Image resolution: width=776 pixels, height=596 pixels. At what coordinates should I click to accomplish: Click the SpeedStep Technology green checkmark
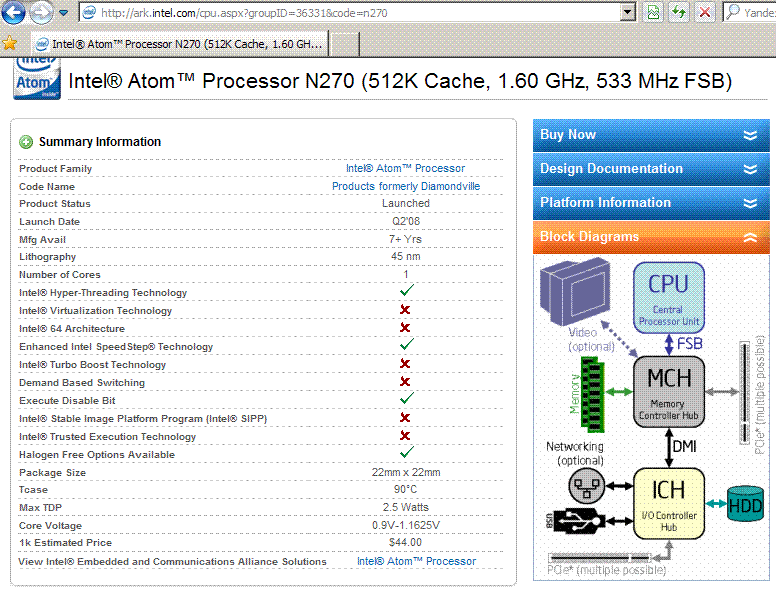[406, 345]
